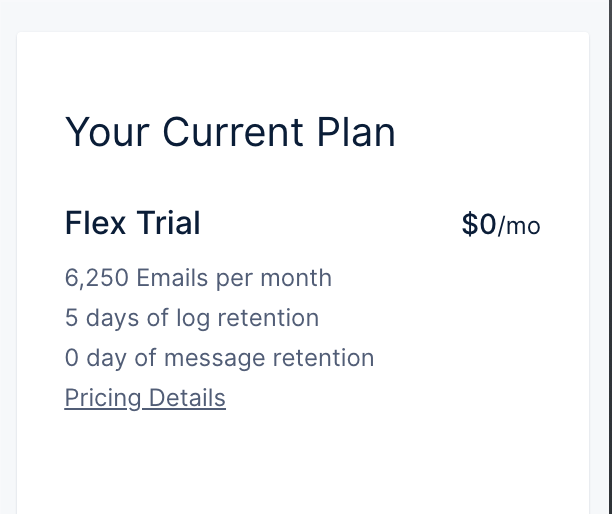
Task: Select the Flex Trial plan name
Action: (x=133, y=223)
